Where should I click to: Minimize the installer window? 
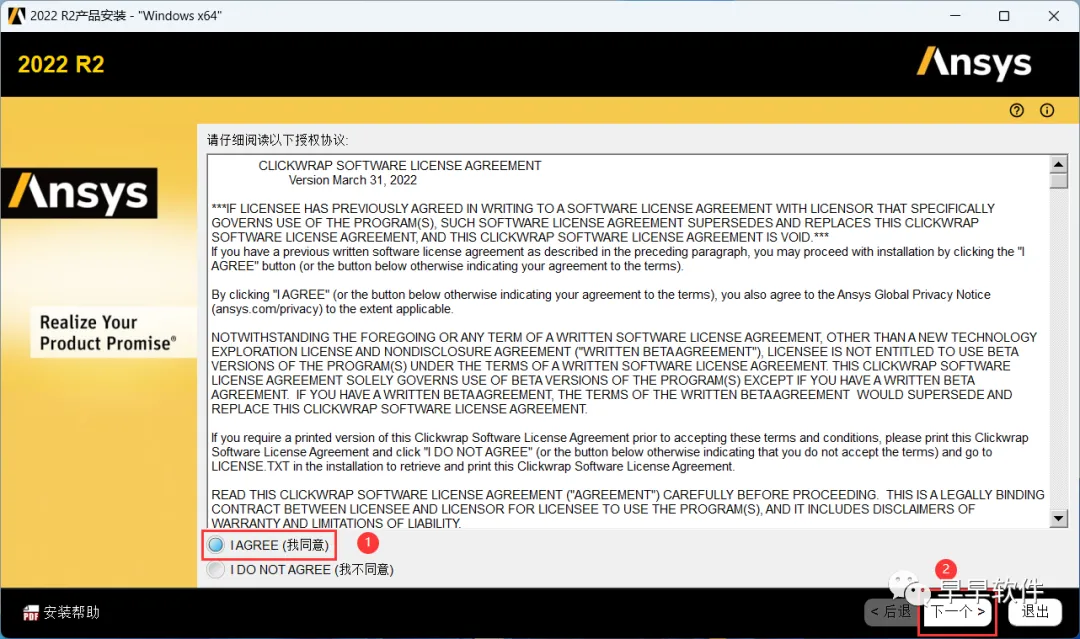tap(955, 15)
